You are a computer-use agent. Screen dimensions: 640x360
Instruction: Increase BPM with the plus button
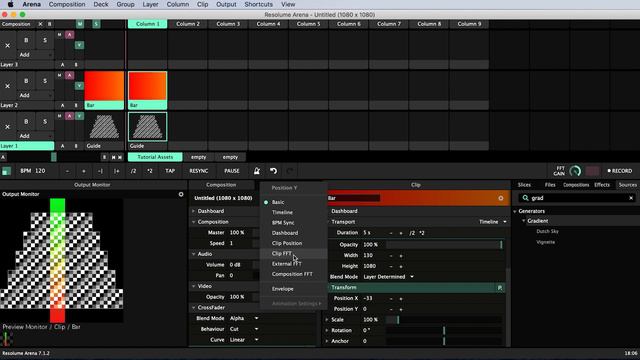[x=84, y=171]
